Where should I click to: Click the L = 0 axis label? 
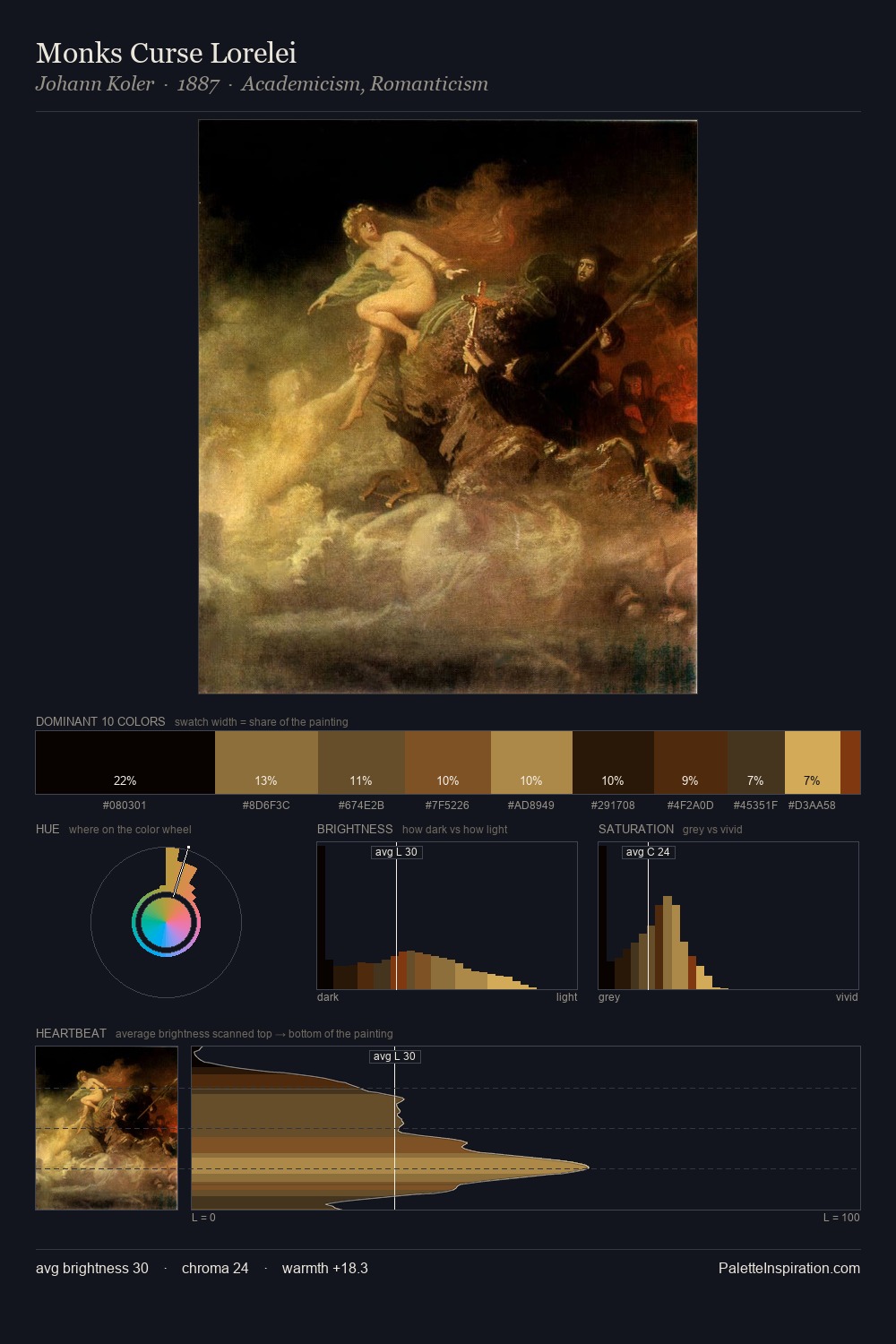click(x=203, y=1217)
